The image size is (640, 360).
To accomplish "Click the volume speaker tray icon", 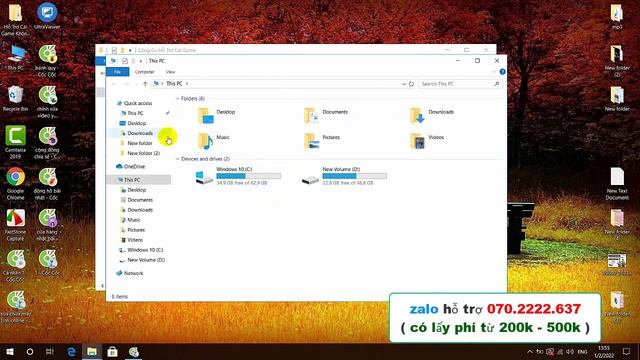I will 570,351.
